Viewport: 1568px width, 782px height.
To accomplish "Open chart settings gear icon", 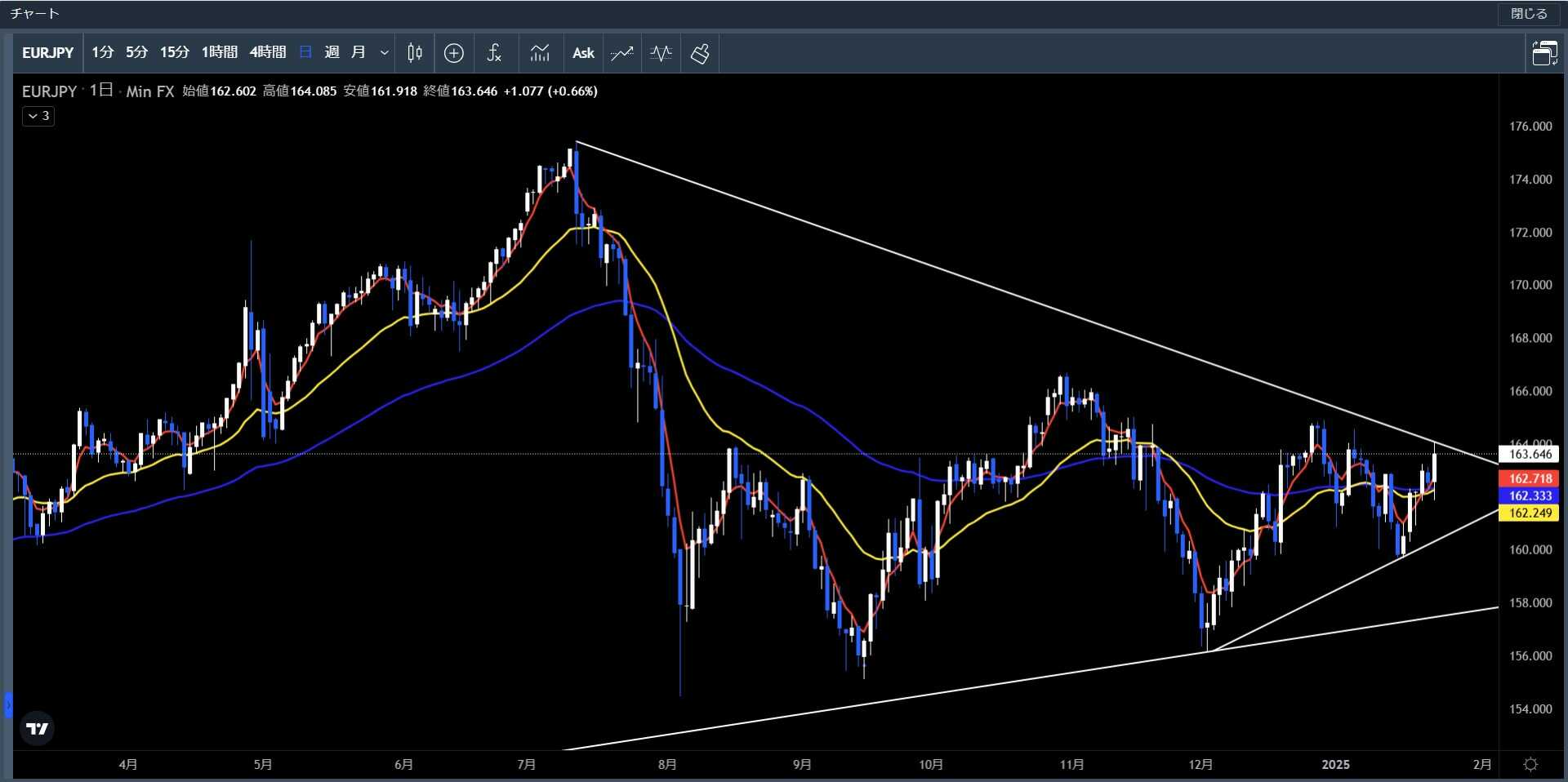I will [x=1531, y=765].
